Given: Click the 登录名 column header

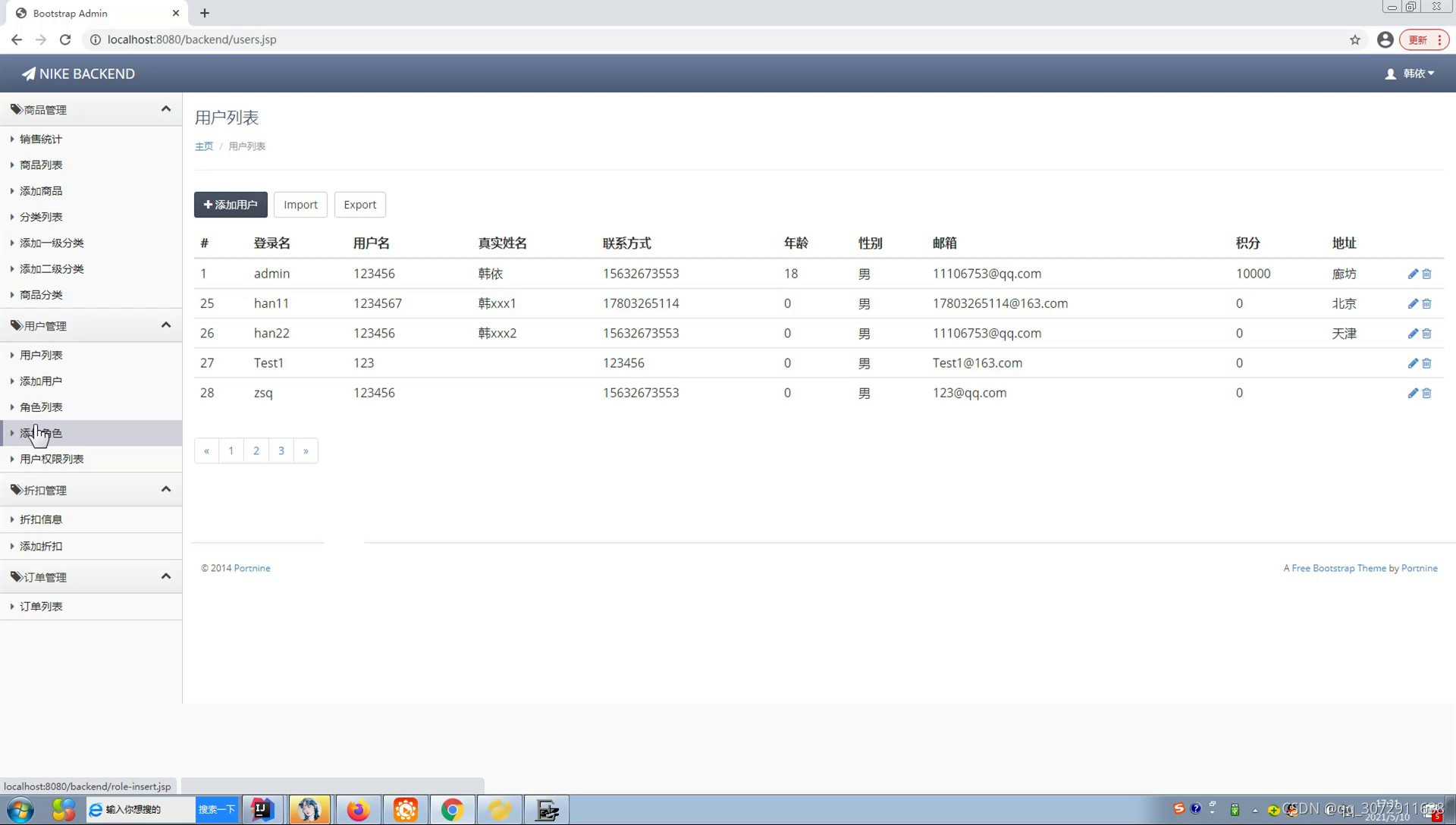Looking at the screenshot, I should [x=272, y=243].
